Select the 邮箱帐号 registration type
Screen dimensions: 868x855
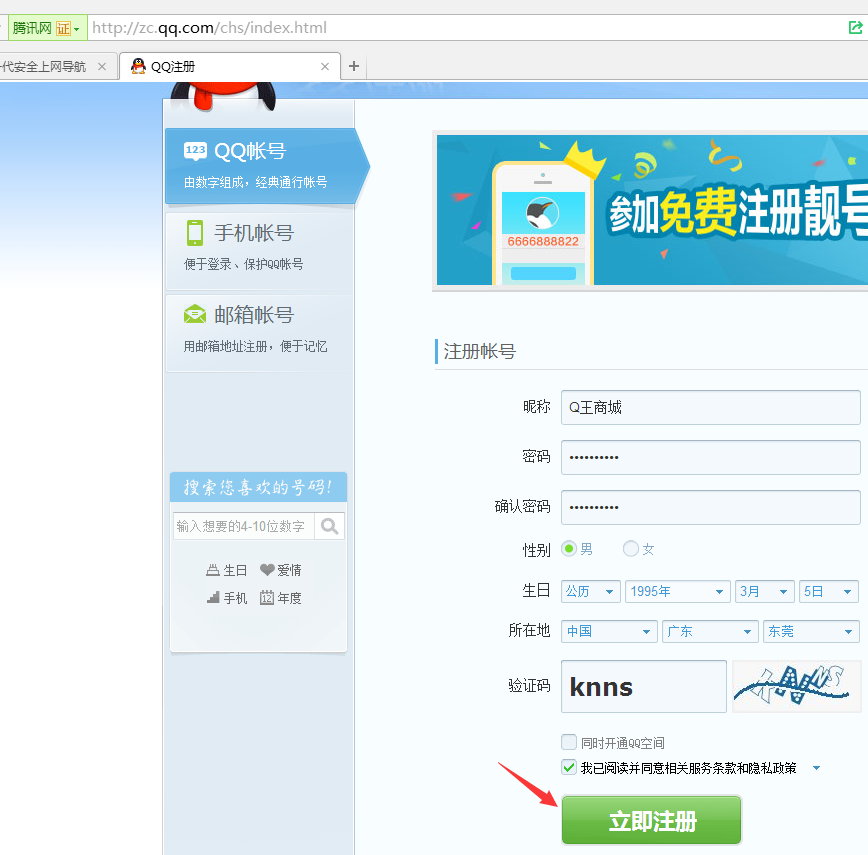pyautogui.click(x=259, y=333)
